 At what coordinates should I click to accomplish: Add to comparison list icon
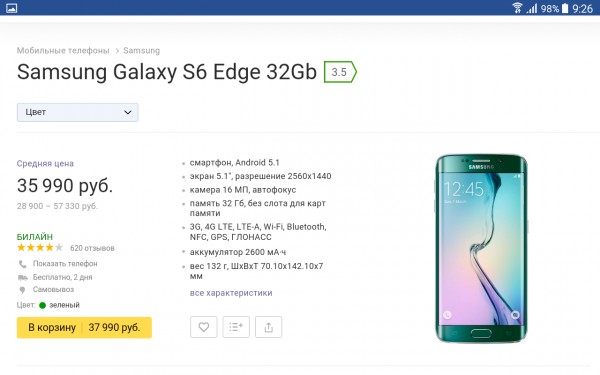click(236, 327)
